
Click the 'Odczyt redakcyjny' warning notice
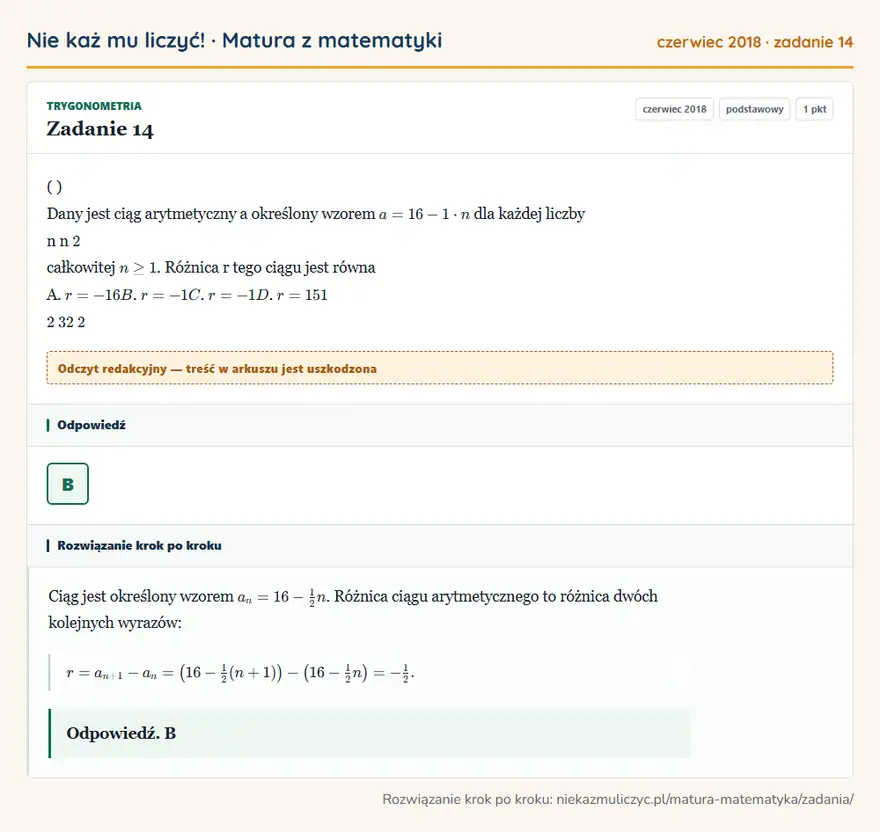439,368
